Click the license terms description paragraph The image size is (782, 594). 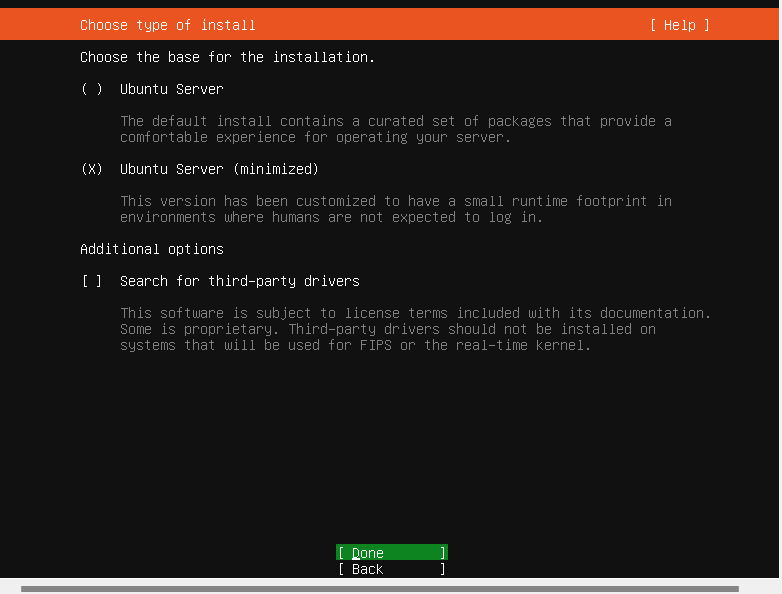[415, 329]
